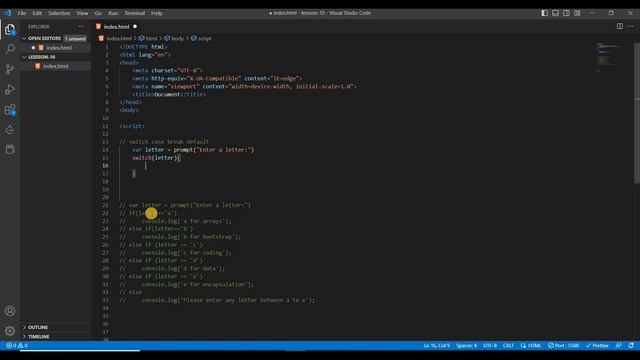Open the Selection menu
This screenshot has width=640, height=360.
click(x=59, y=13)
